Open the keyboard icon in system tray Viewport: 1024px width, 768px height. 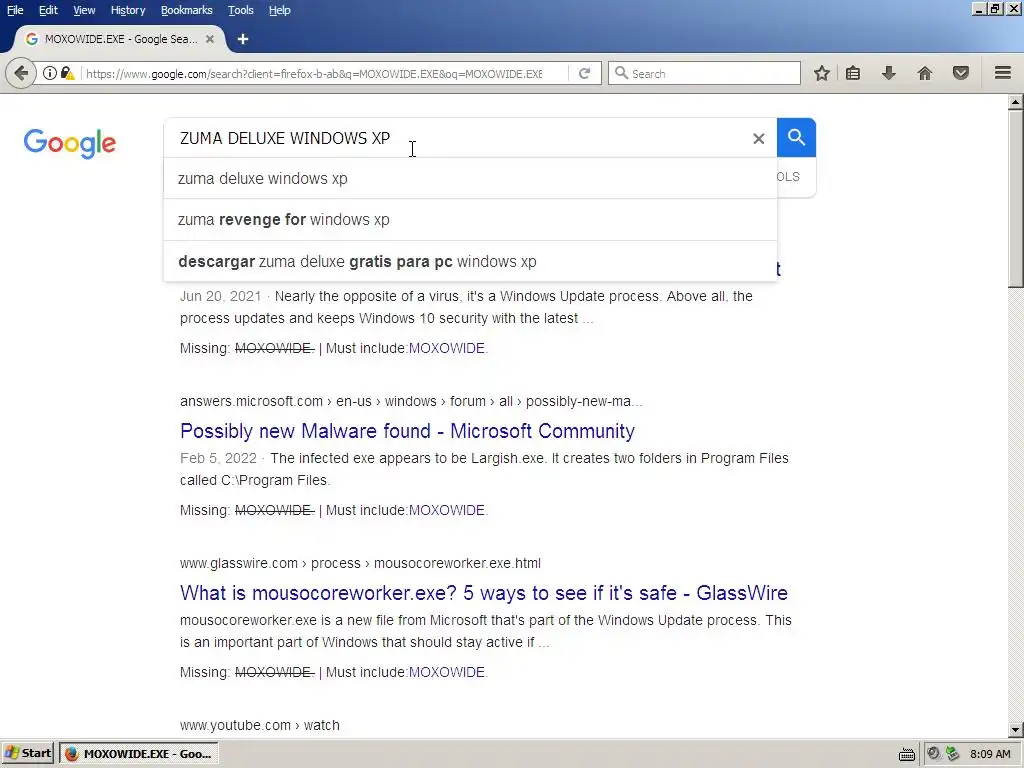coord(906,754)
